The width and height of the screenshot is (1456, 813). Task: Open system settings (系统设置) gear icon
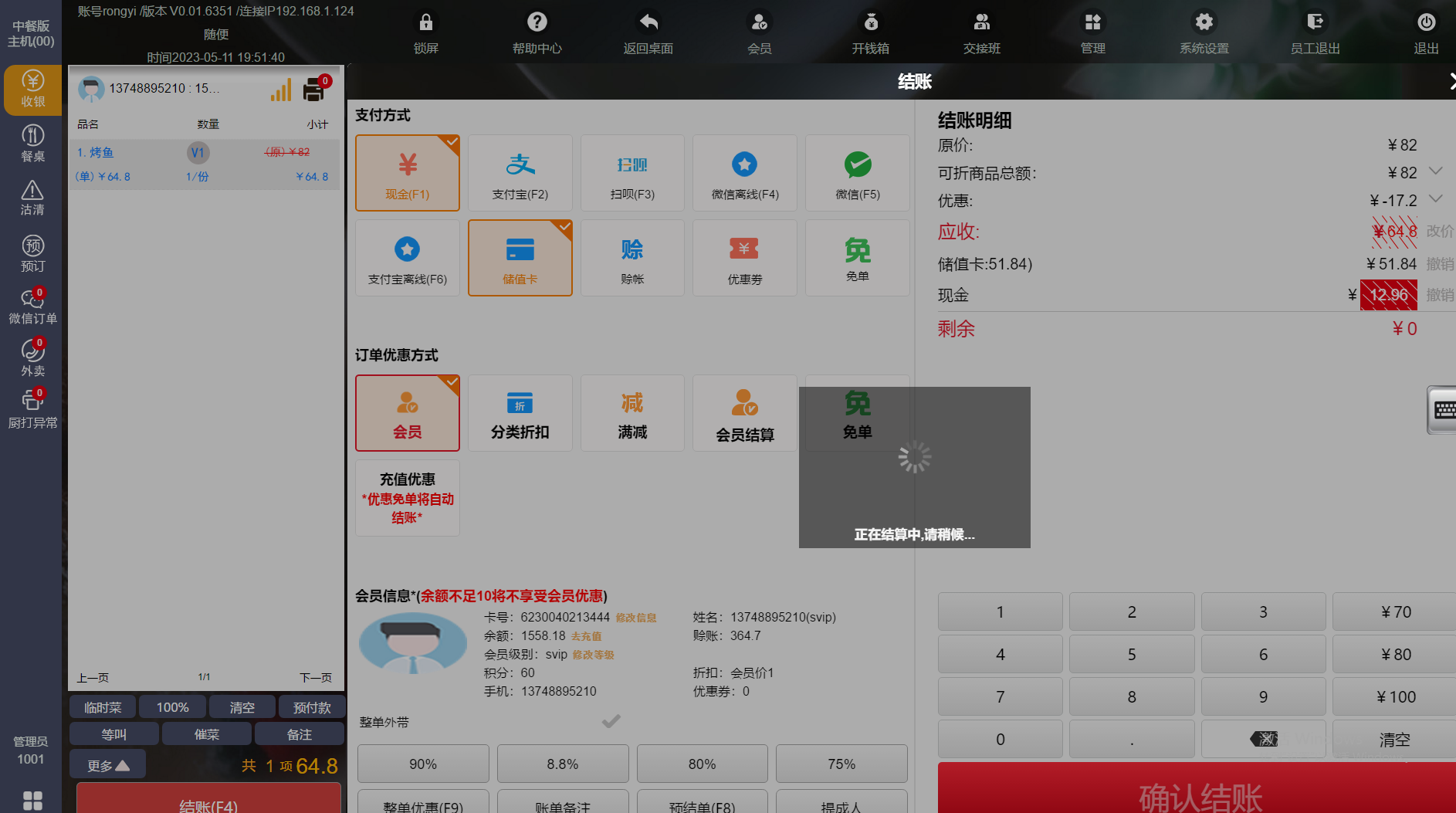tap(1204, 22)
